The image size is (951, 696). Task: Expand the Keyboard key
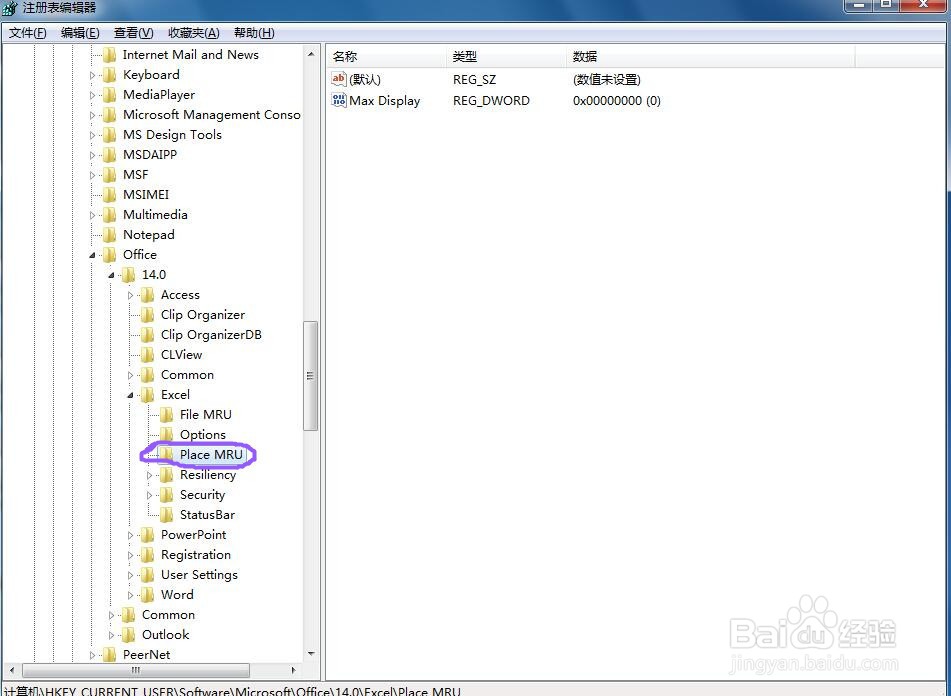point(92,76)
